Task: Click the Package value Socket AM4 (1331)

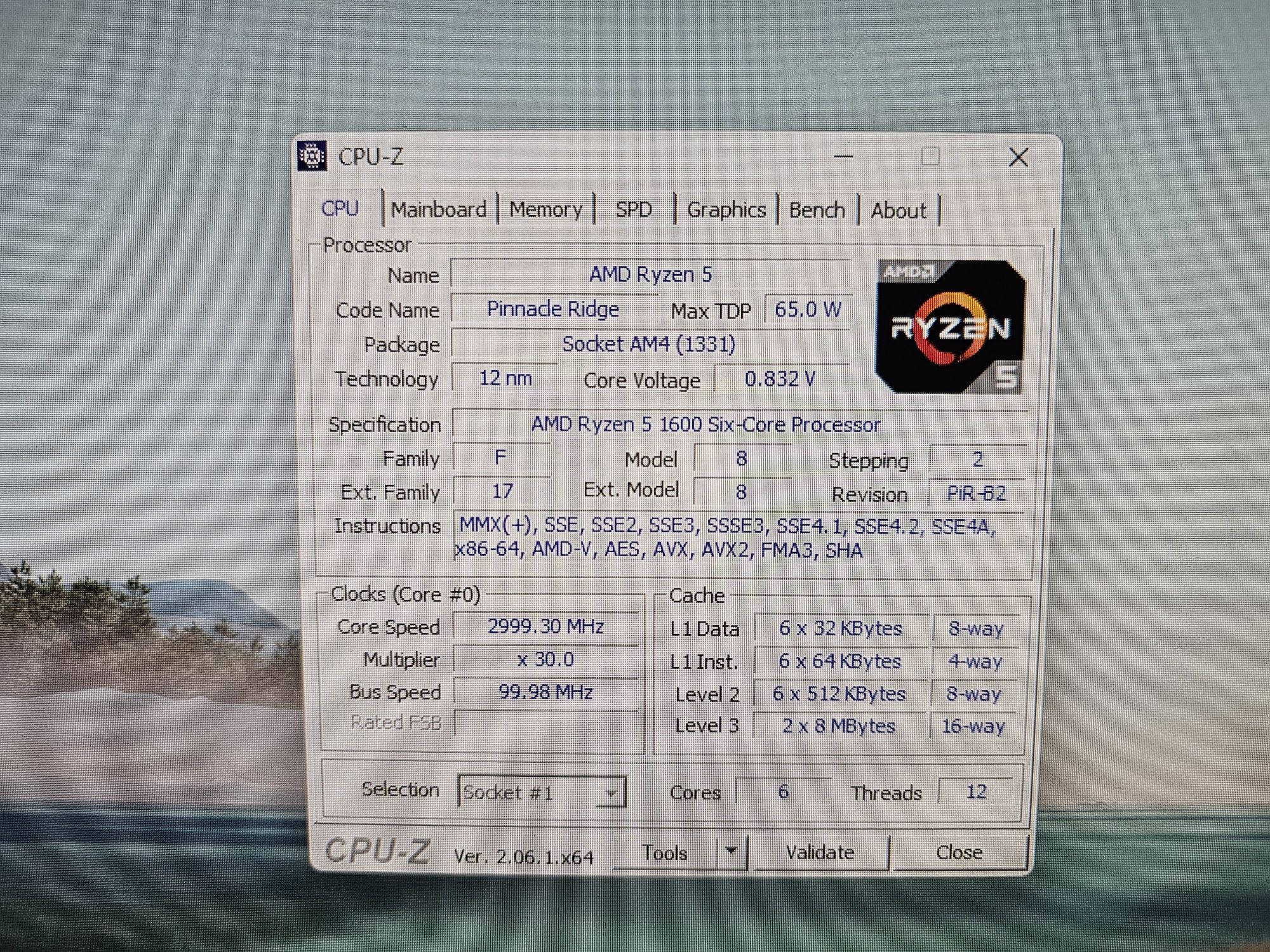Action: tap(650, 344)
